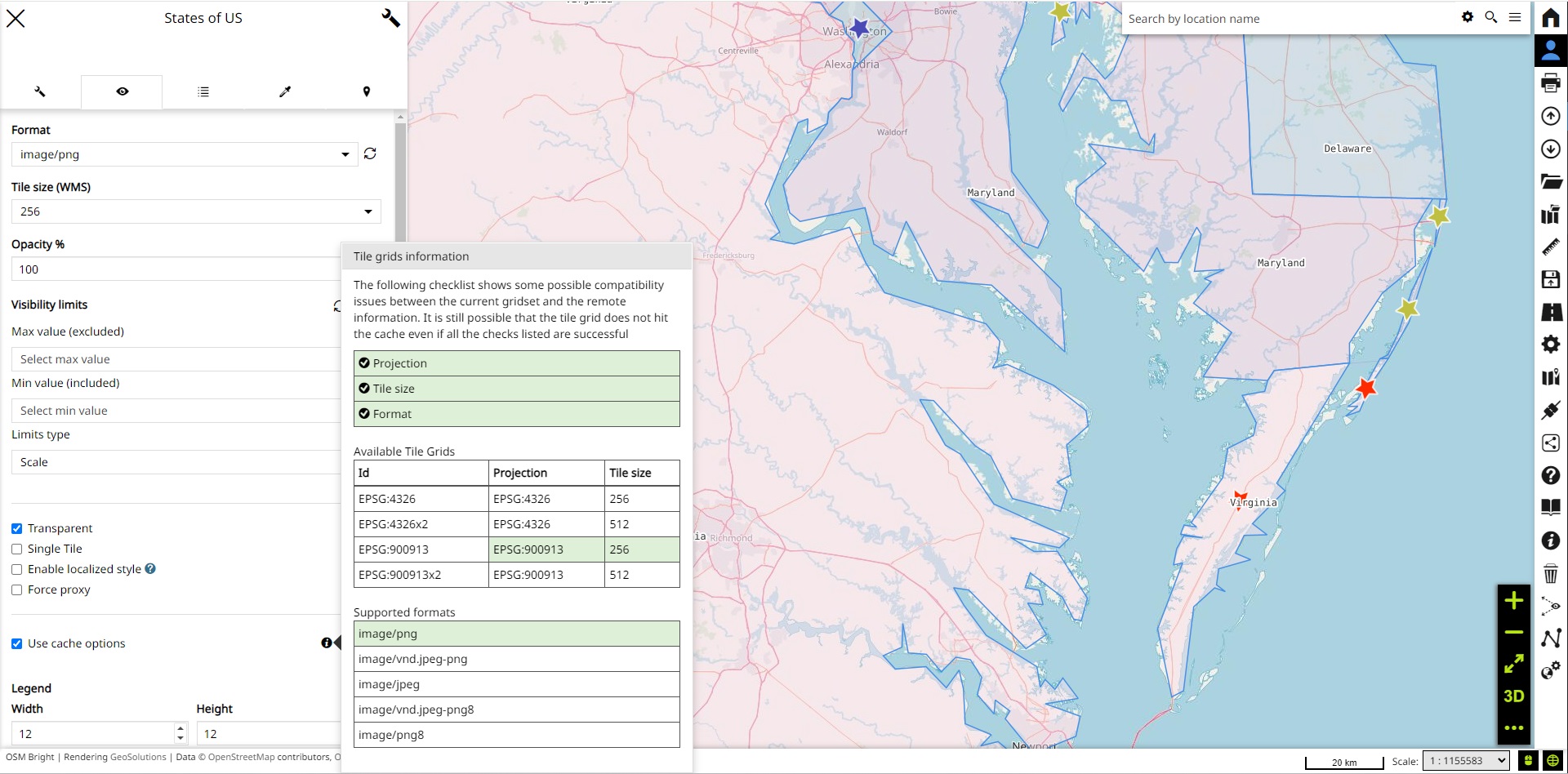Switch map to 3D mode
This screenshot has height=774, width=1568.
(1513, 696)
